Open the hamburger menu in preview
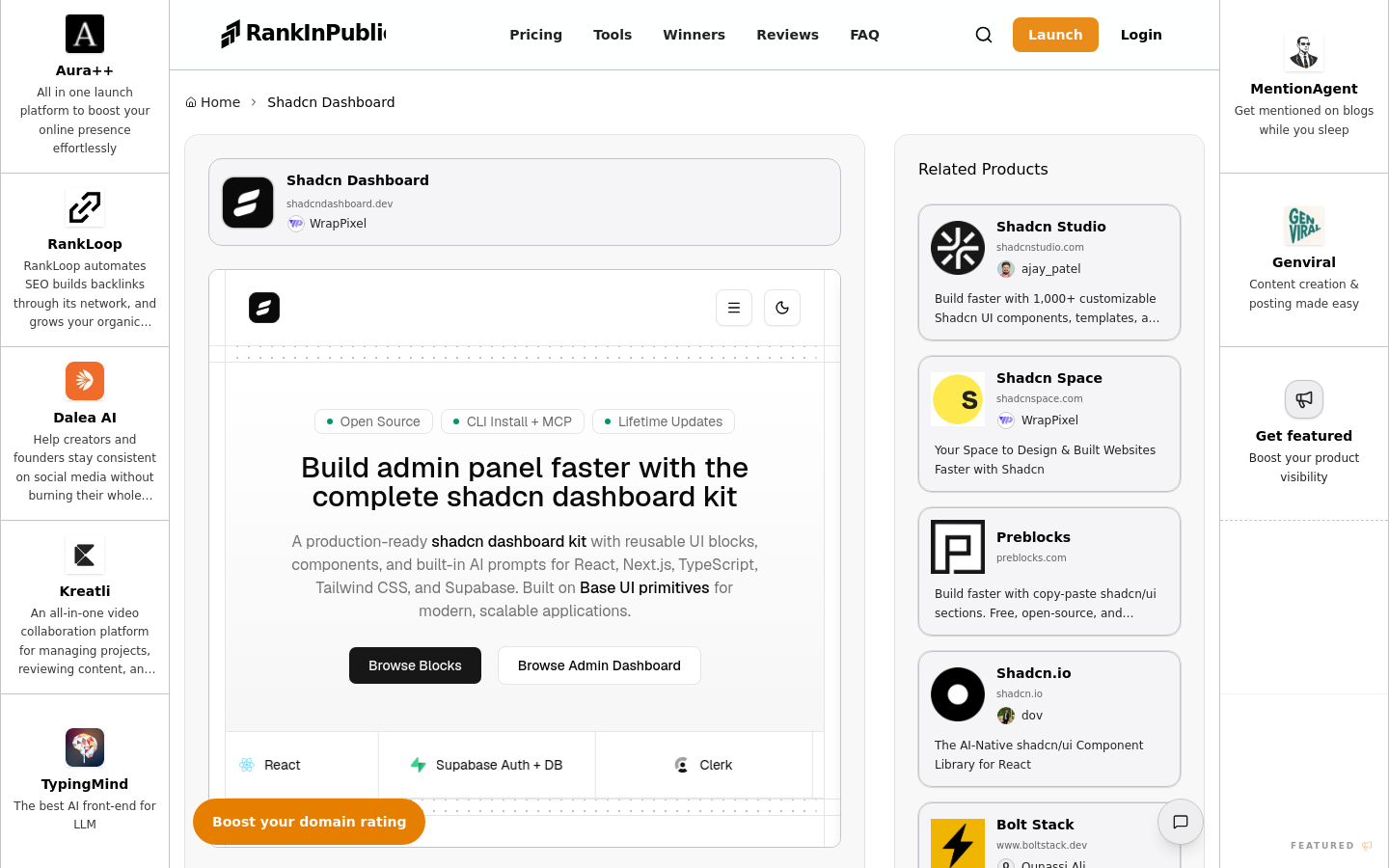This screenshot has width=1389, height=868. (x=734, y=308)
